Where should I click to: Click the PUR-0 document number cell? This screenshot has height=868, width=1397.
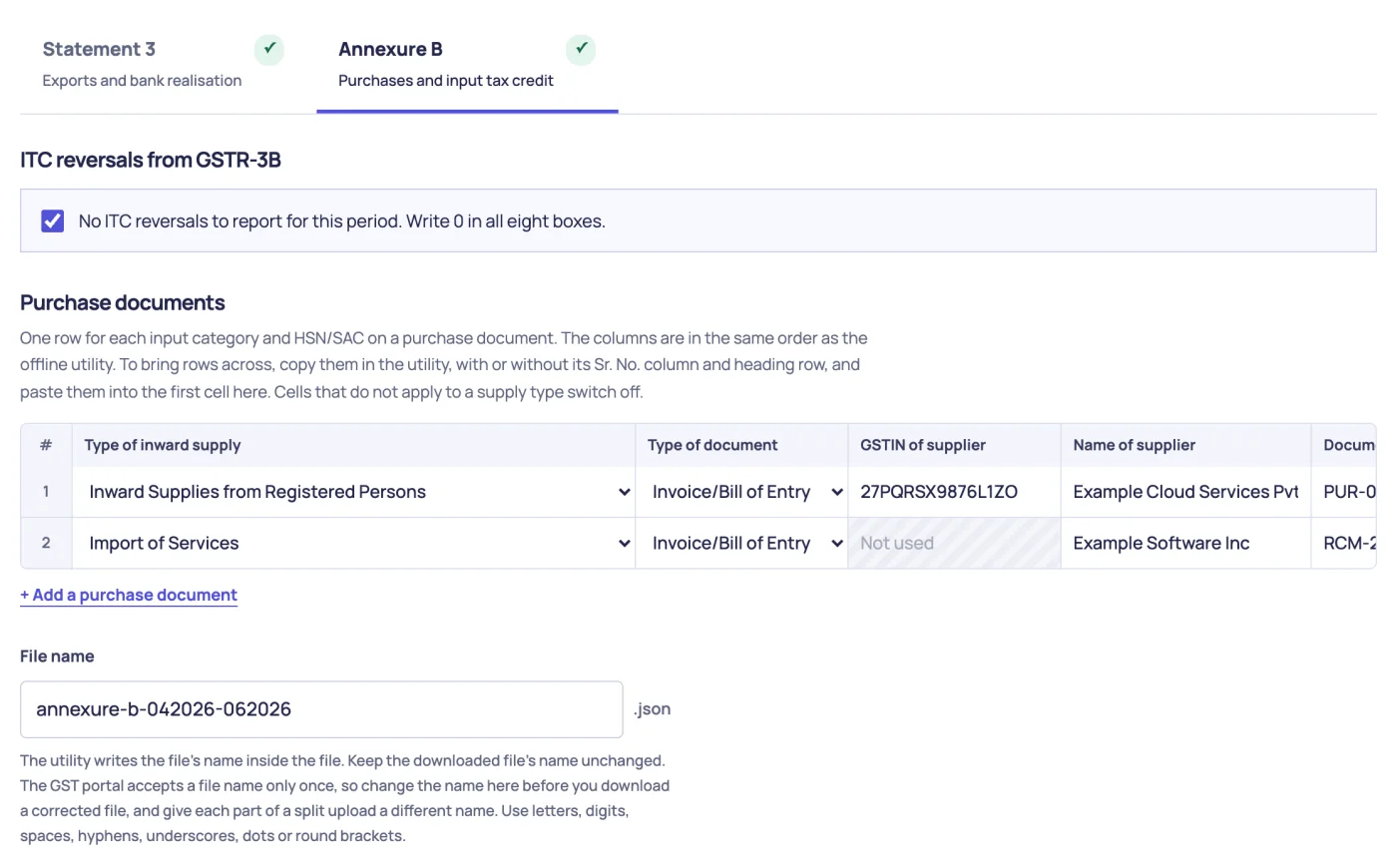(x=1344, y=492)
